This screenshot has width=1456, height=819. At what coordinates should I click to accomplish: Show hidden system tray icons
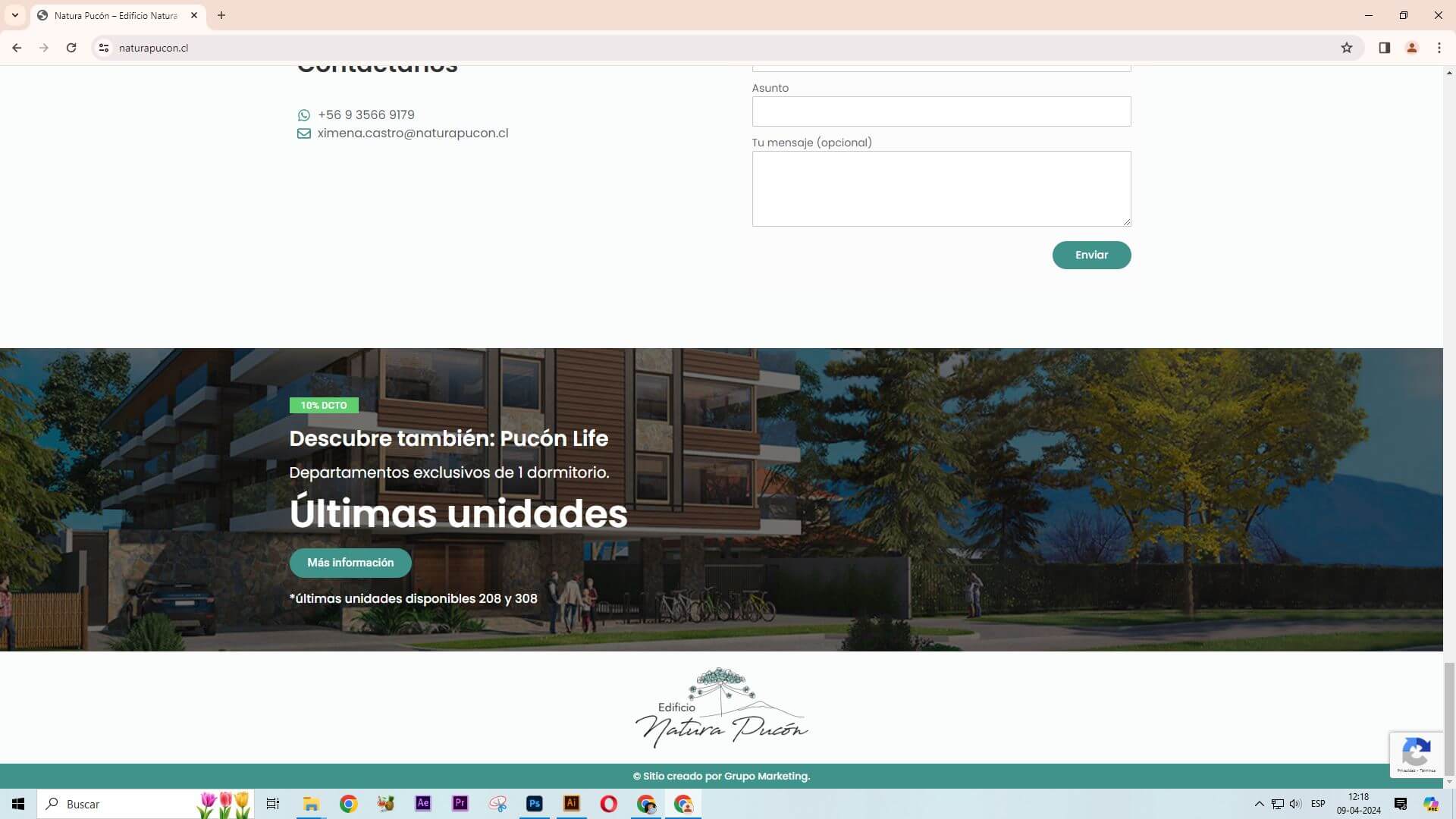1259,804
